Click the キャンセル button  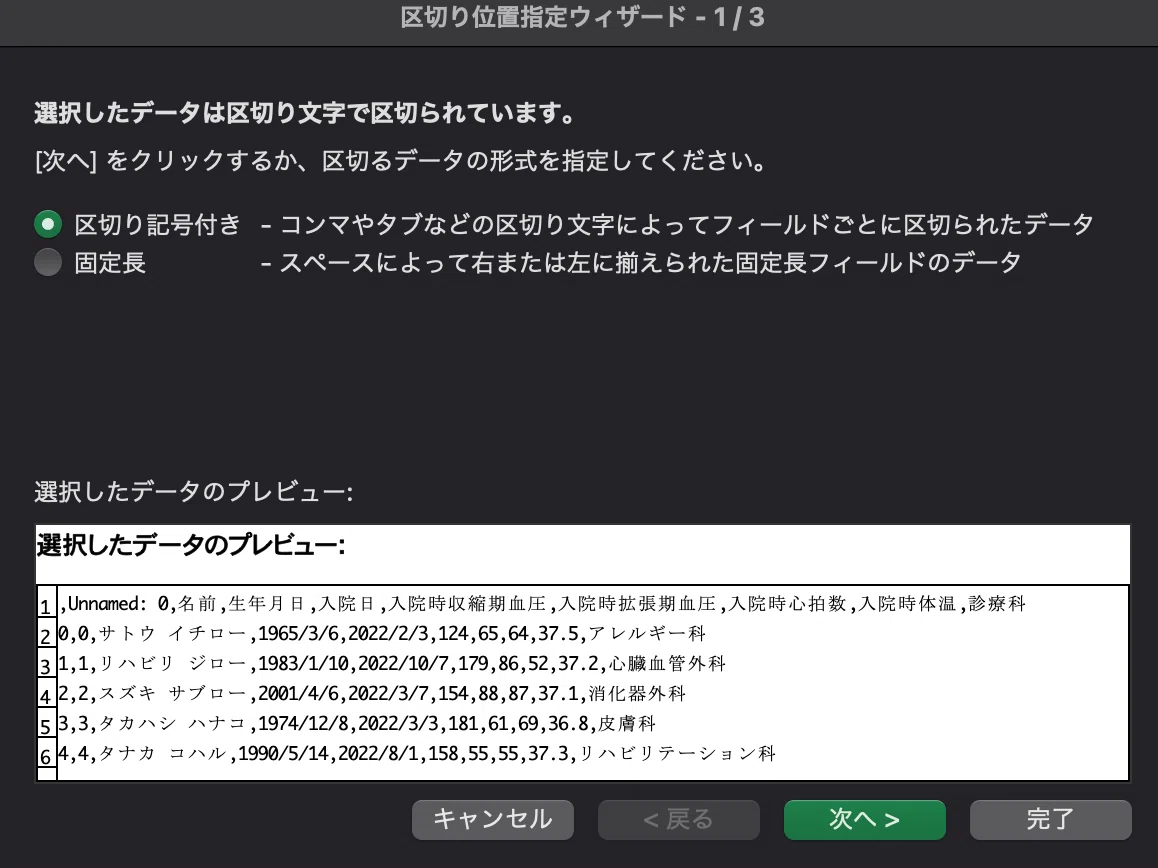point(493,819)
